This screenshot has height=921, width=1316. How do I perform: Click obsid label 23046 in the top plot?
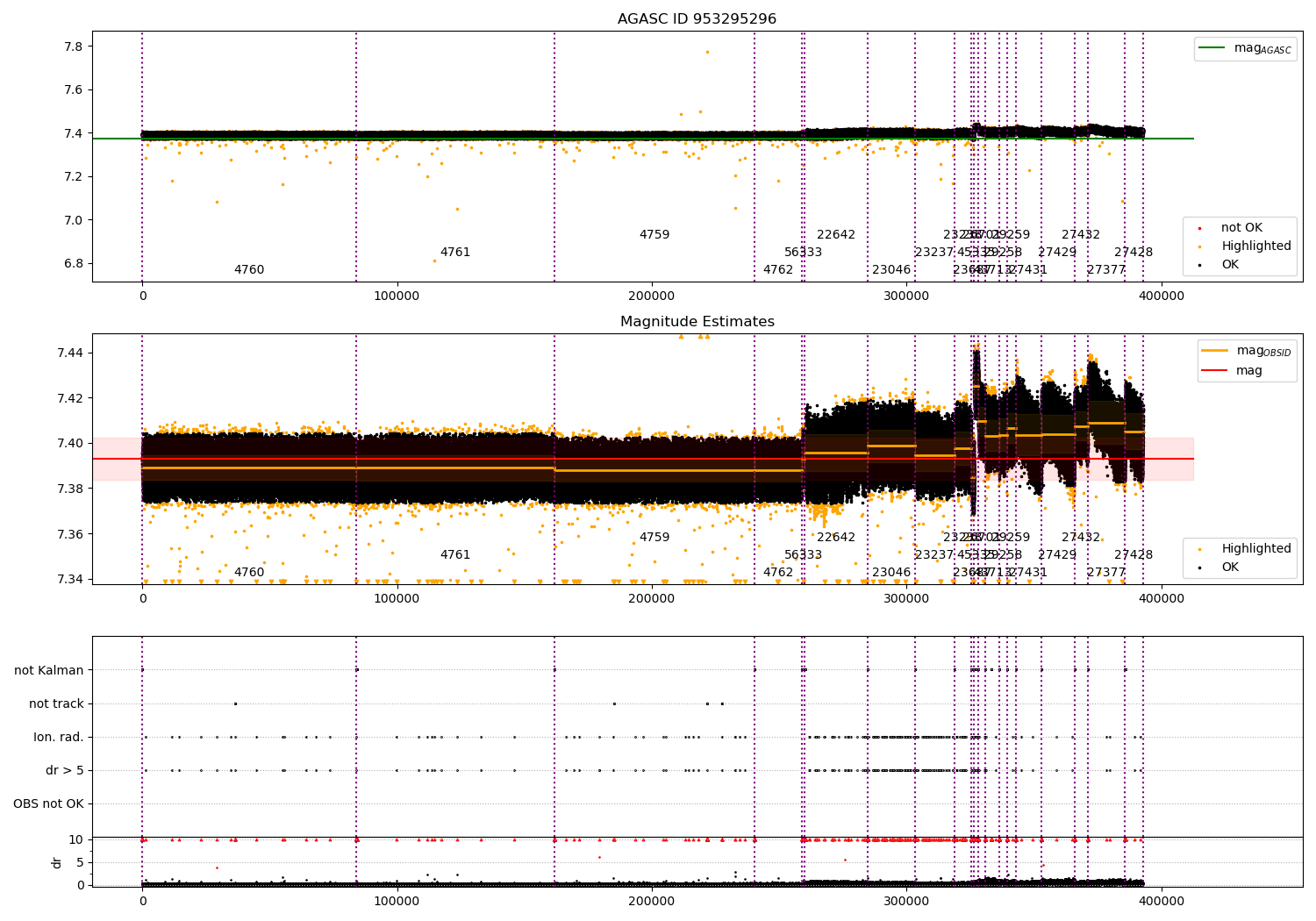point(891,270)
